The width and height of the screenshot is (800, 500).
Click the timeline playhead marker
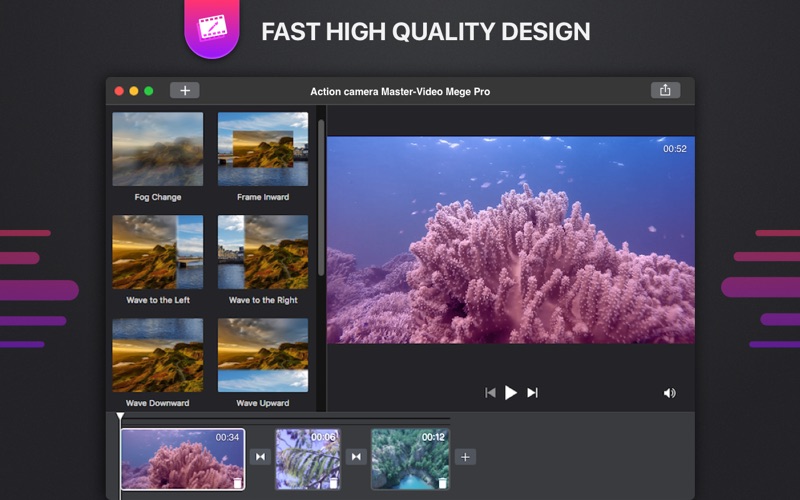click(120, 417)
